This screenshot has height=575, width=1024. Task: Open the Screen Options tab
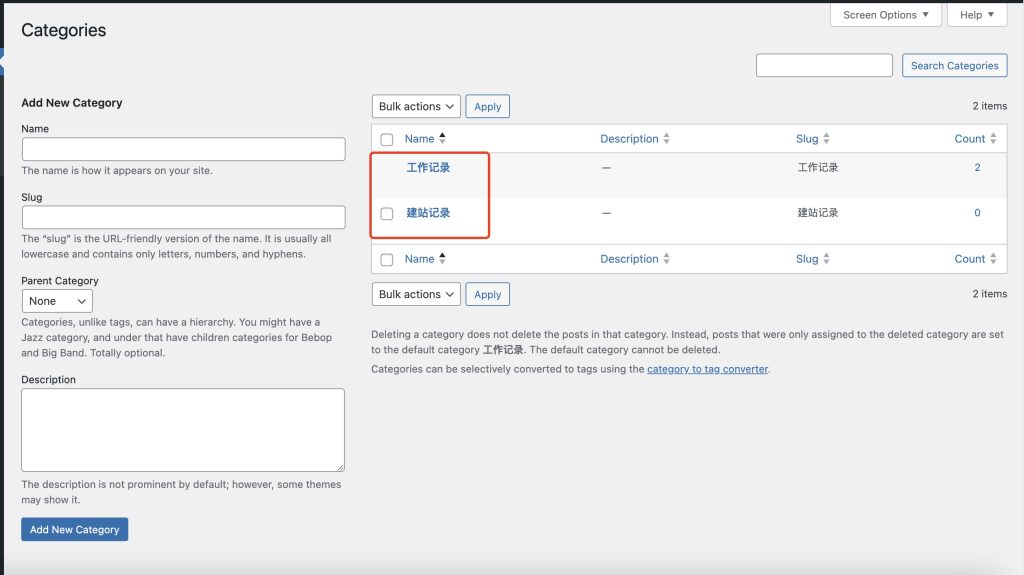[885, 15]
